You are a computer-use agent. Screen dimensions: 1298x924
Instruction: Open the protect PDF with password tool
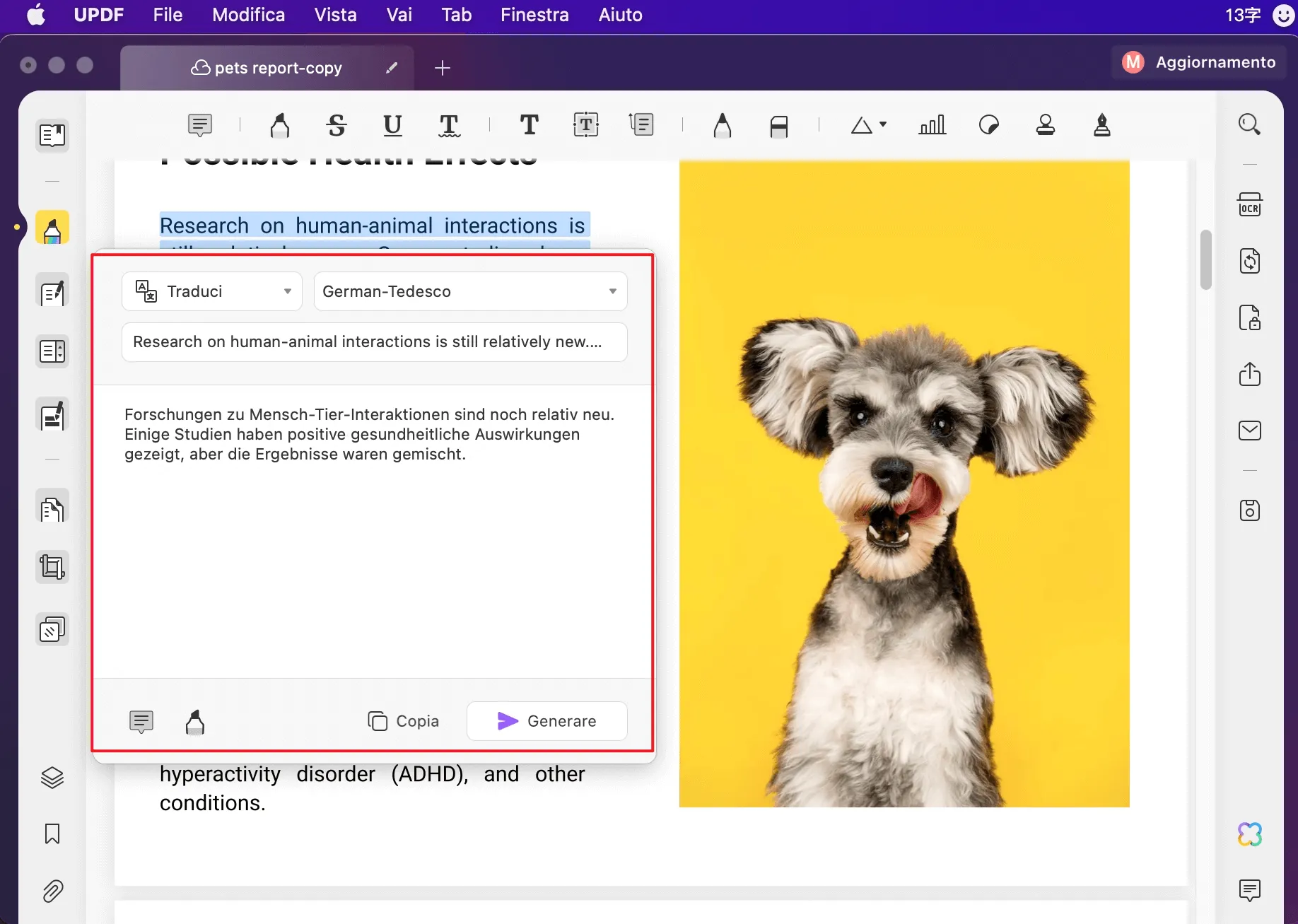pyautogui.click(x=1249, y=317)
